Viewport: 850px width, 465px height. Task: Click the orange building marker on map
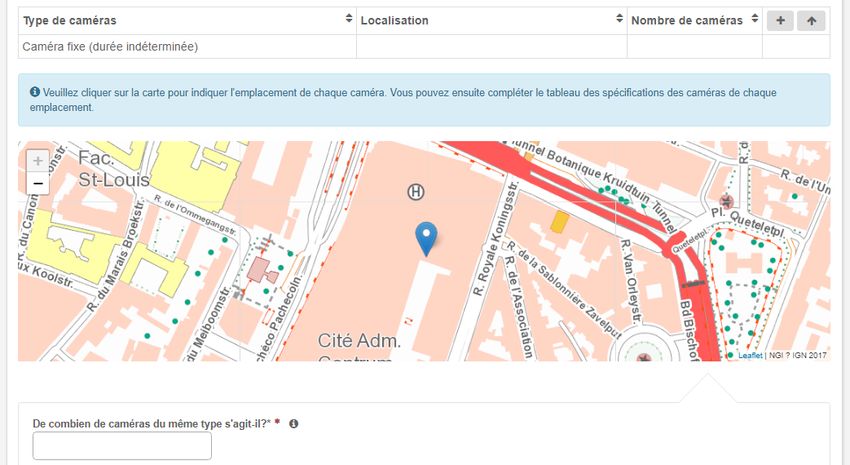[560, 222]
